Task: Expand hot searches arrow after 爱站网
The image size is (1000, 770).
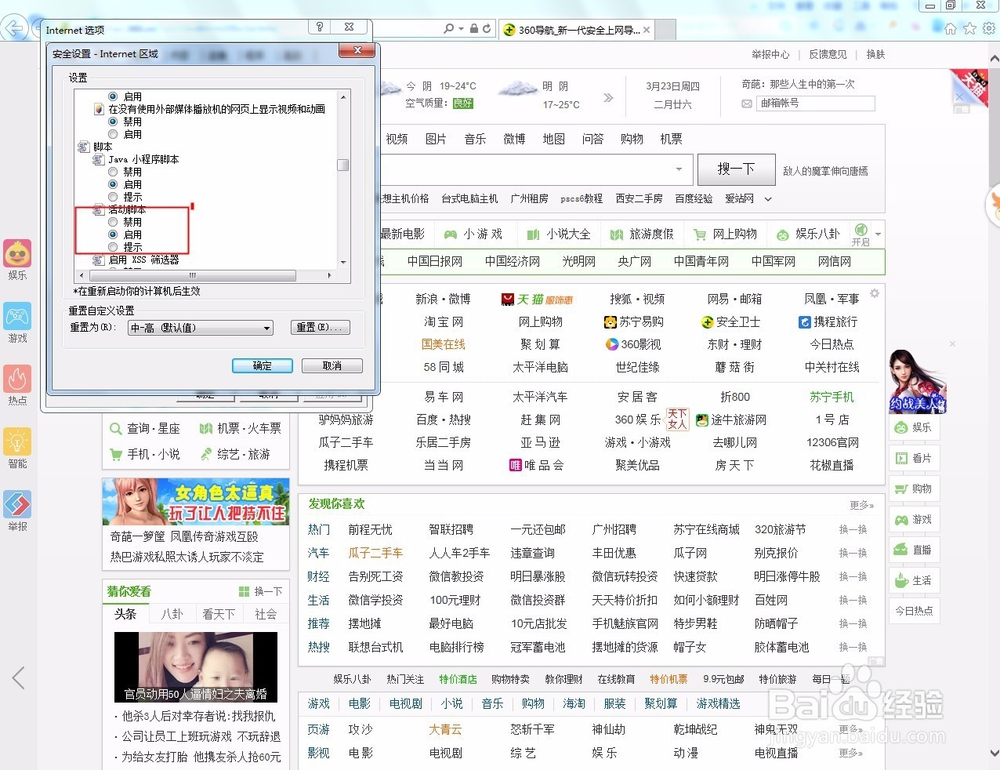Action: click(768, 199)
